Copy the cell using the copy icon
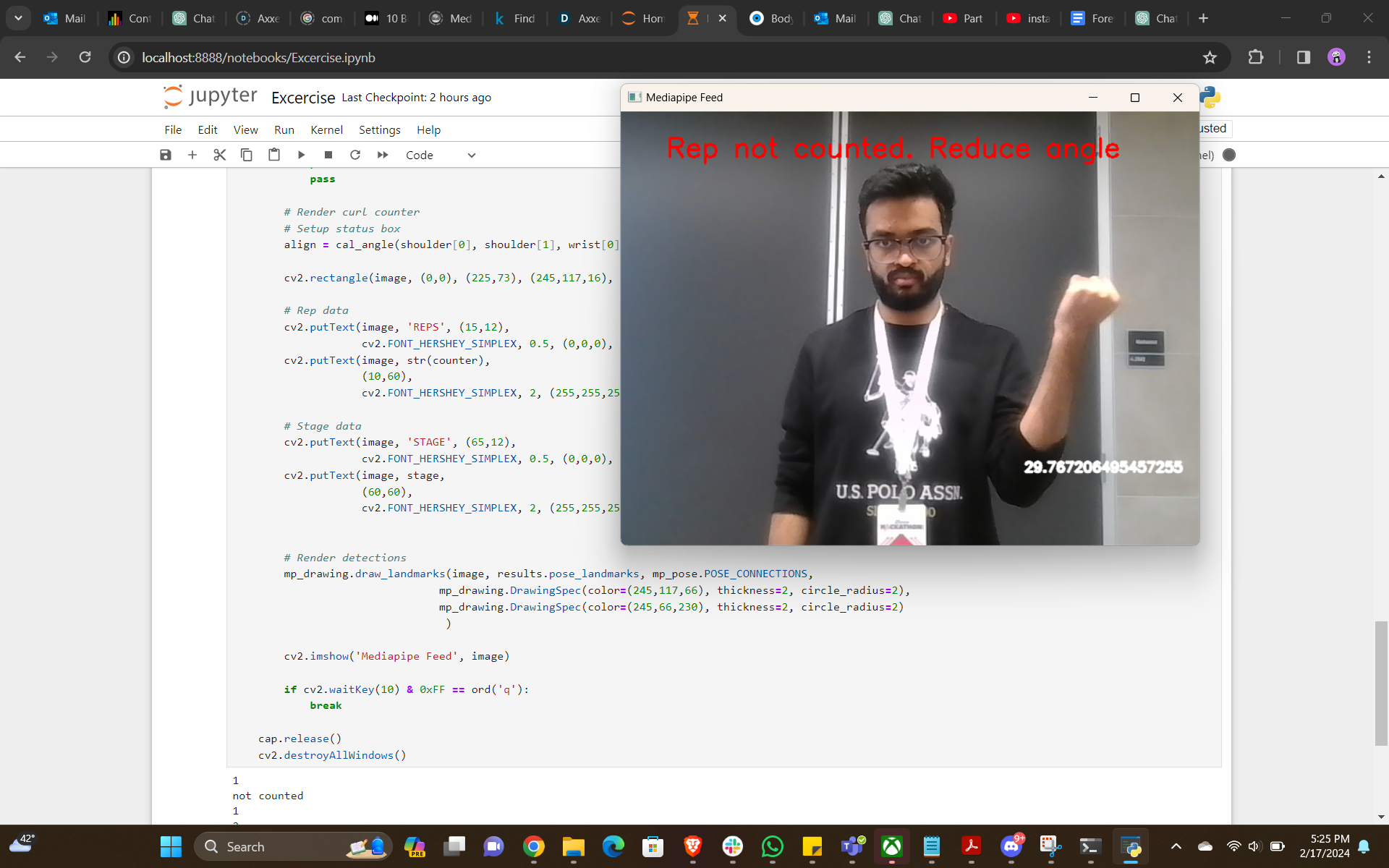Viewport: 1389px width, 868px height. pyautogui.click(x=247, y=154)
